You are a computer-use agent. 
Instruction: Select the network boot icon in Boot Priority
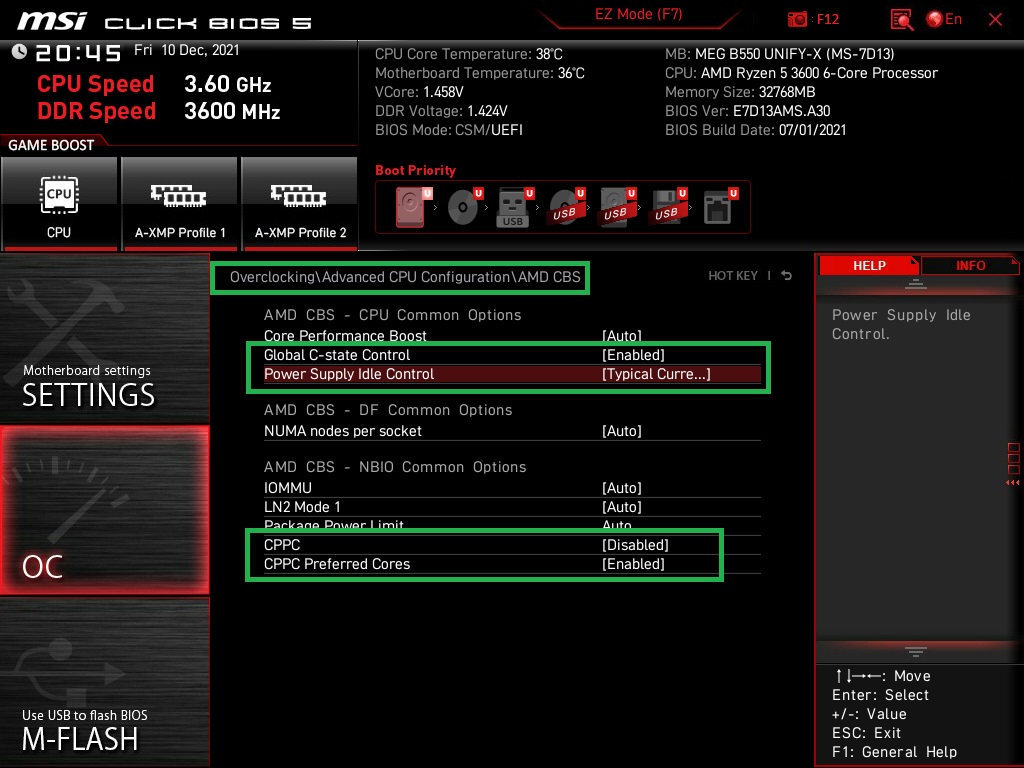[x=719, y=207]
